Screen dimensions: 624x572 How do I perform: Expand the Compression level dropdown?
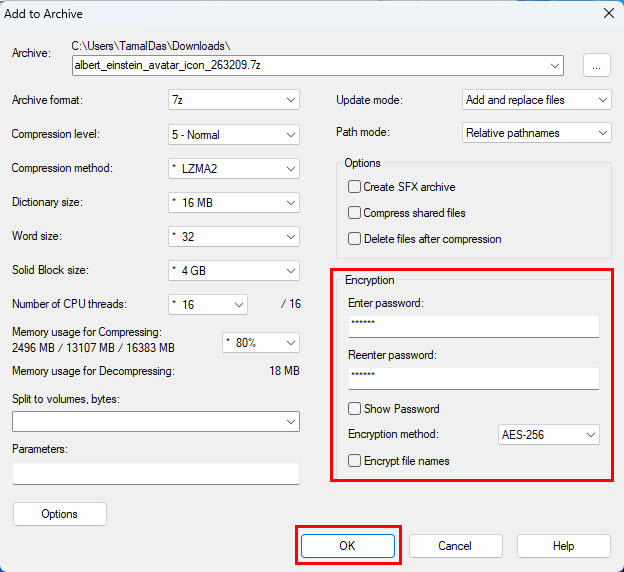[x=234, y=134]
